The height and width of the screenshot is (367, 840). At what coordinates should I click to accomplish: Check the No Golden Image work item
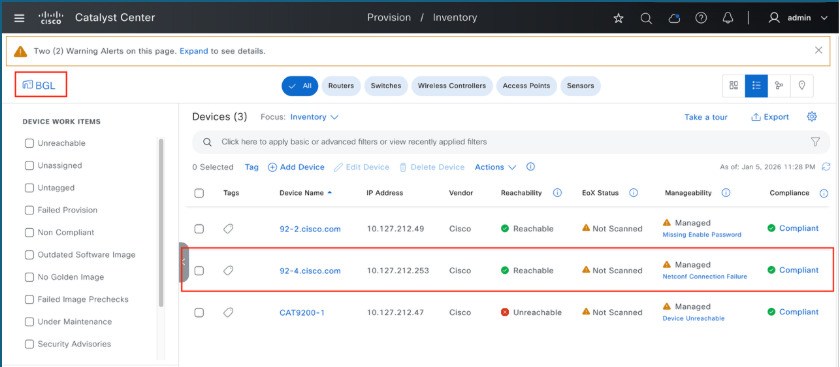[29, 277]
